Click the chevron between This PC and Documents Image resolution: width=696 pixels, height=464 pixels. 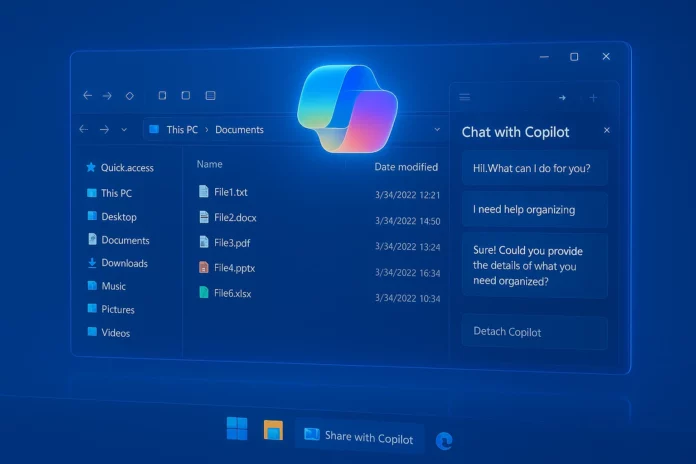click(x=206, y=130)
